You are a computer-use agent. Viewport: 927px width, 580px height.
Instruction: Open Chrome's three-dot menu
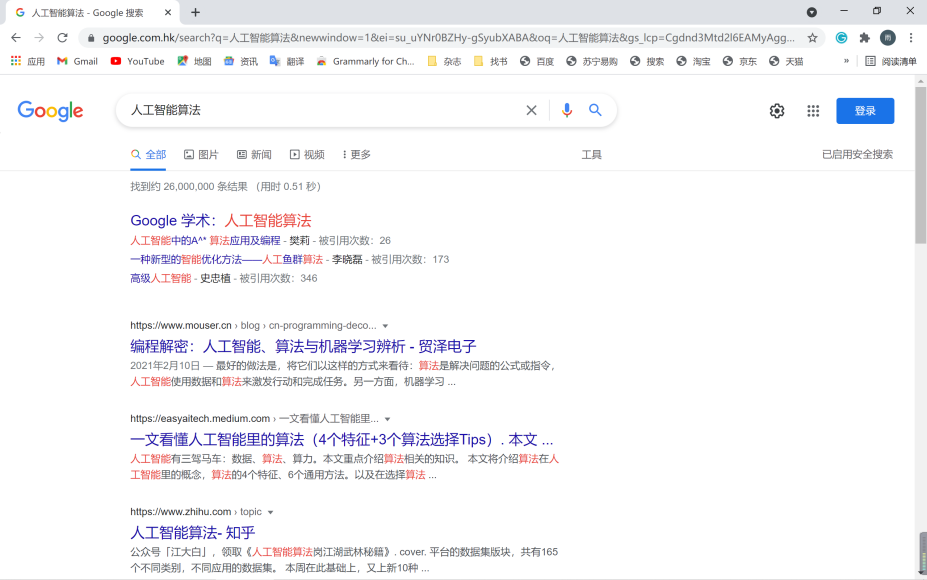point(911,38)
